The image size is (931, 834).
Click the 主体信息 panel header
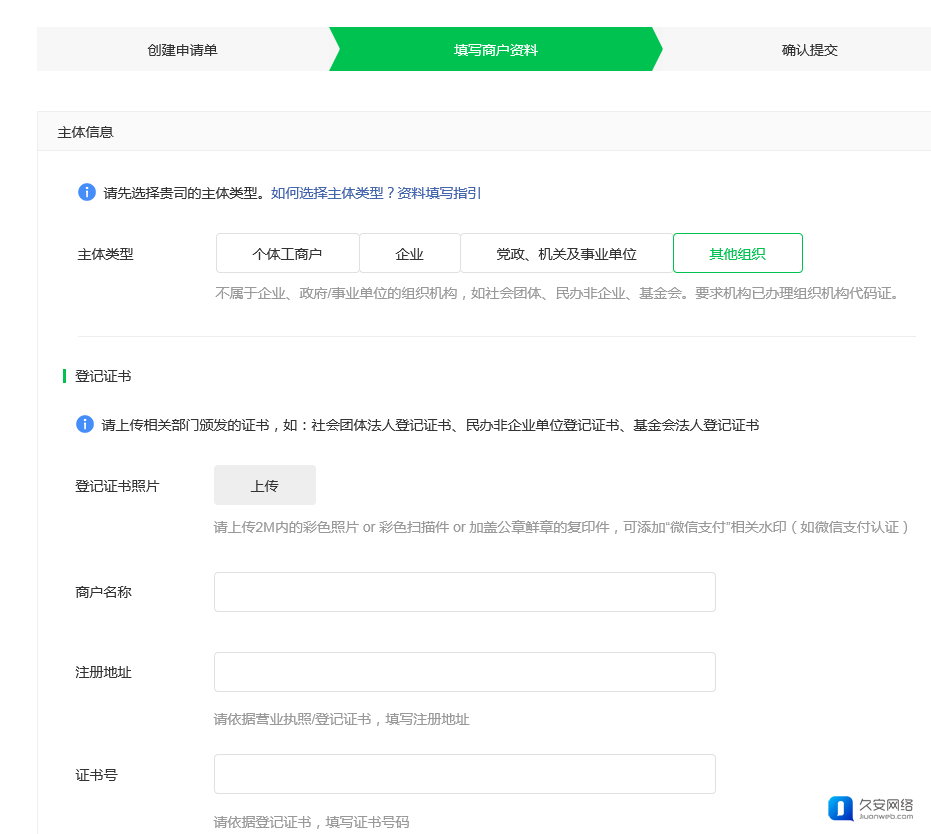tap(86, 132)
